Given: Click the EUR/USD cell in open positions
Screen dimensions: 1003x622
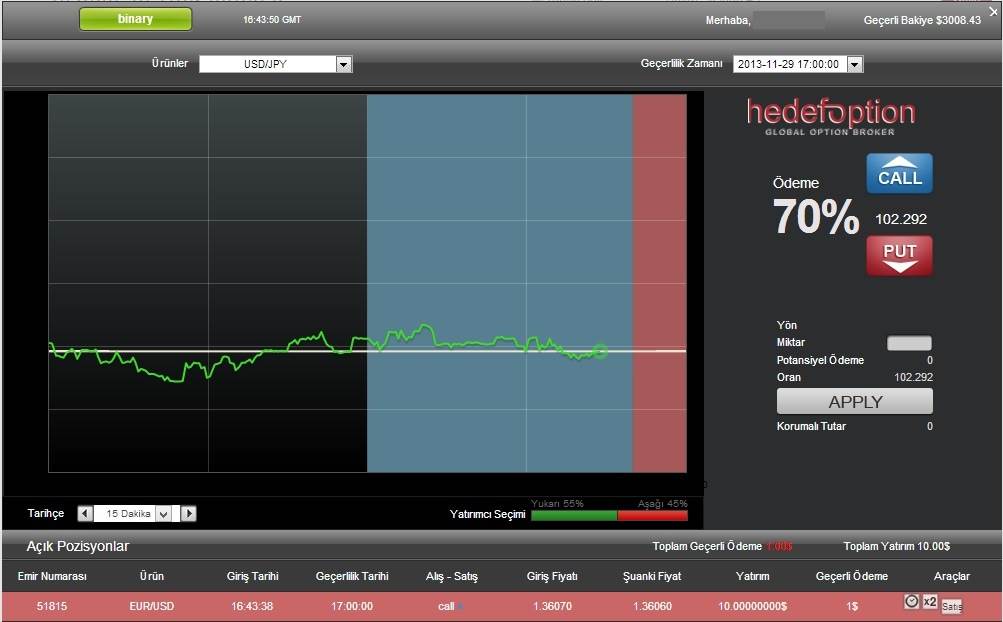Looking at the screenshot, I should (152, 606).
